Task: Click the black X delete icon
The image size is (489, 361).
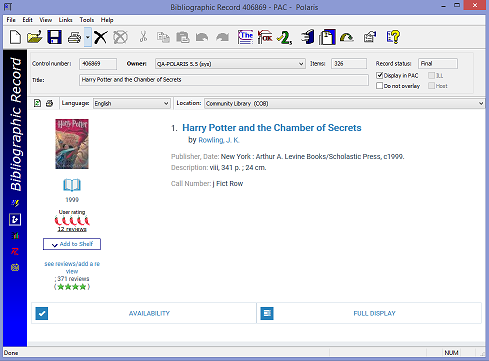Action: 100,37
